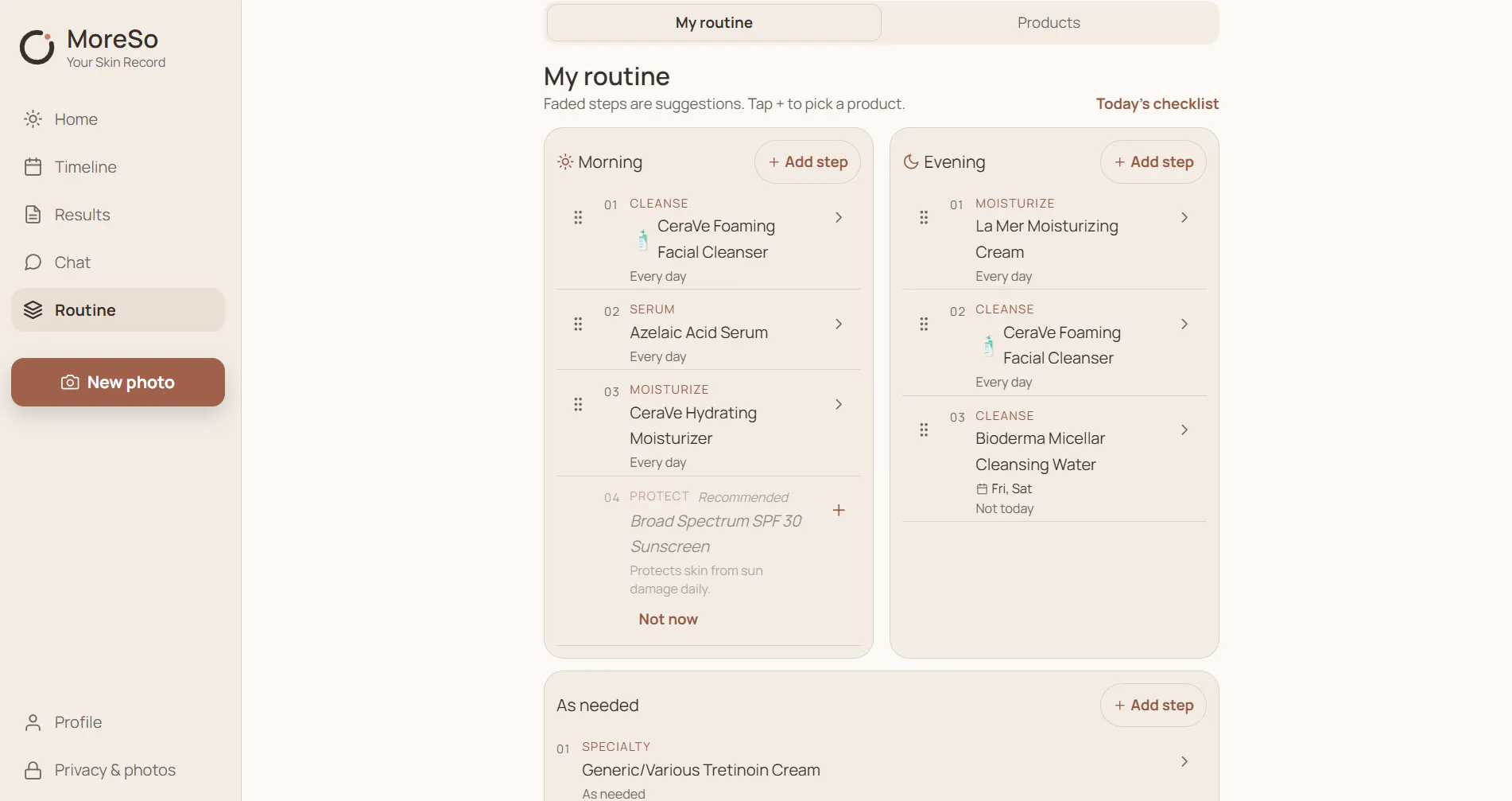Click 'Azelaic Acid Serum' step name
The width and height of the screenshot is (1512, 801).
[x=699, y=332]
